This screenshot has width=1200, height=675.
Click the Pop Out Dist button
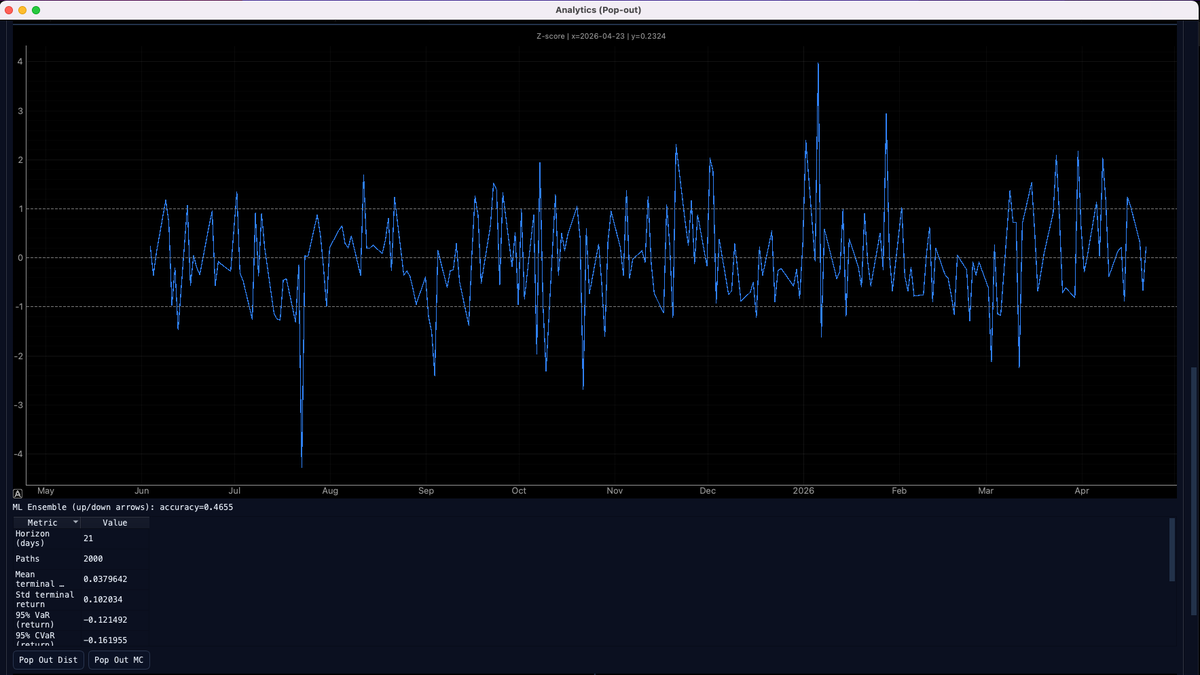[48, 660]
